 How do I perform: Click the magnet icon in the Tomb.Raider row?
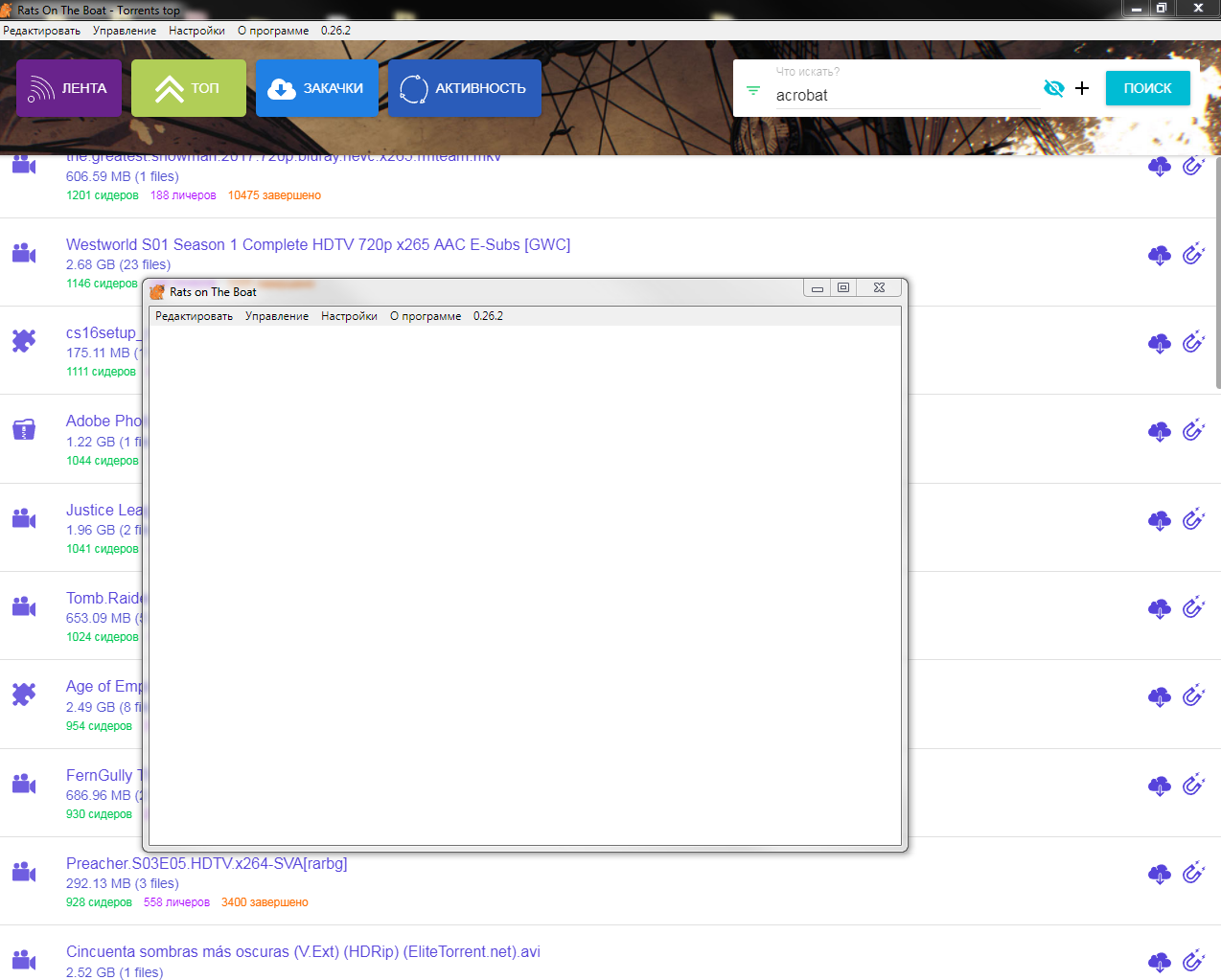(1192, 607)
